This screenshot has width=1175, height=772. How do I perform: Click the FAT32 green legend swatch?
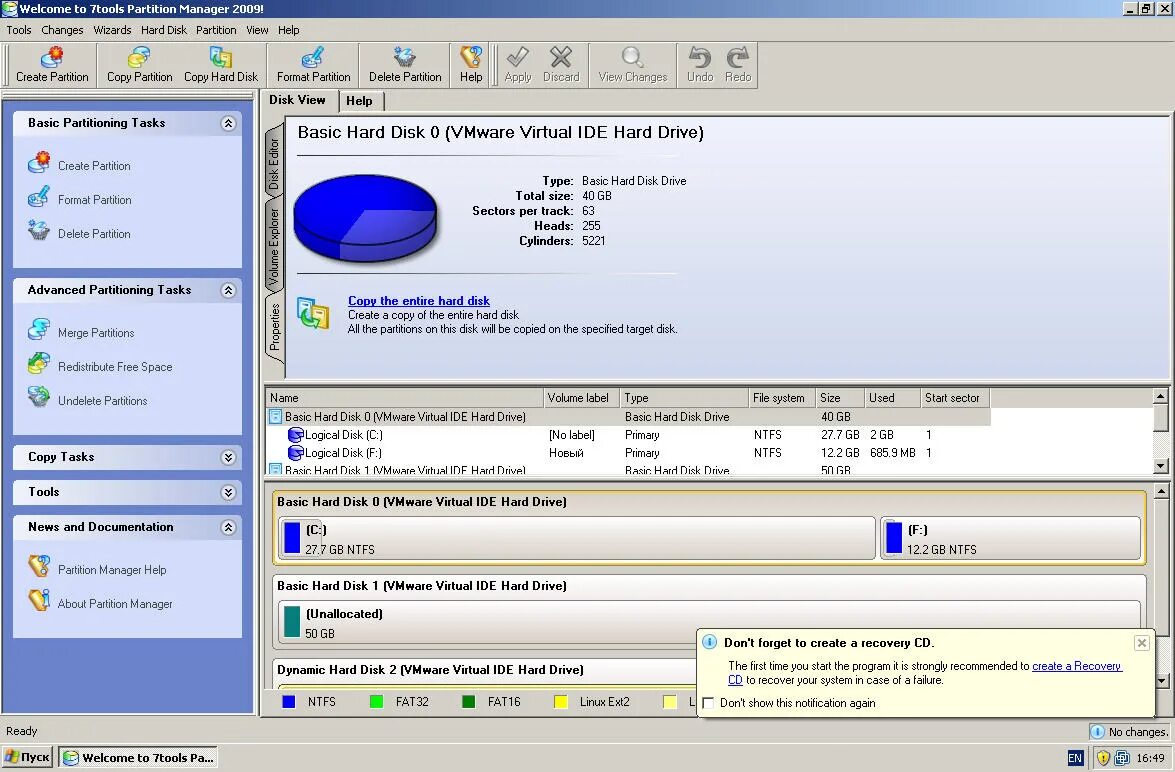[x=376, y=702]
